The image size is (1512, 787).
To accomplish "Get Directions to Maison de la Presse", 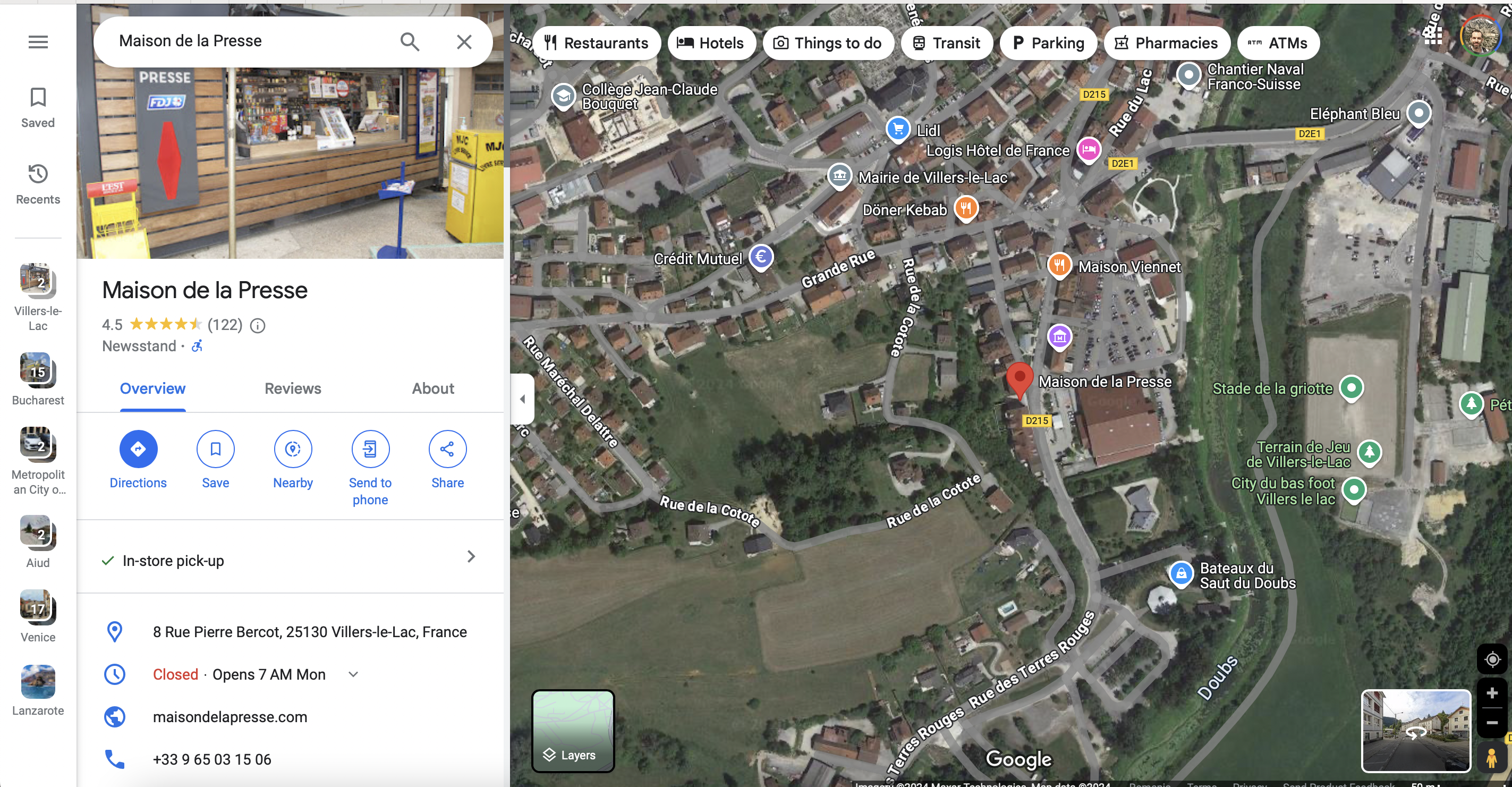I will [x=139, y=449].
